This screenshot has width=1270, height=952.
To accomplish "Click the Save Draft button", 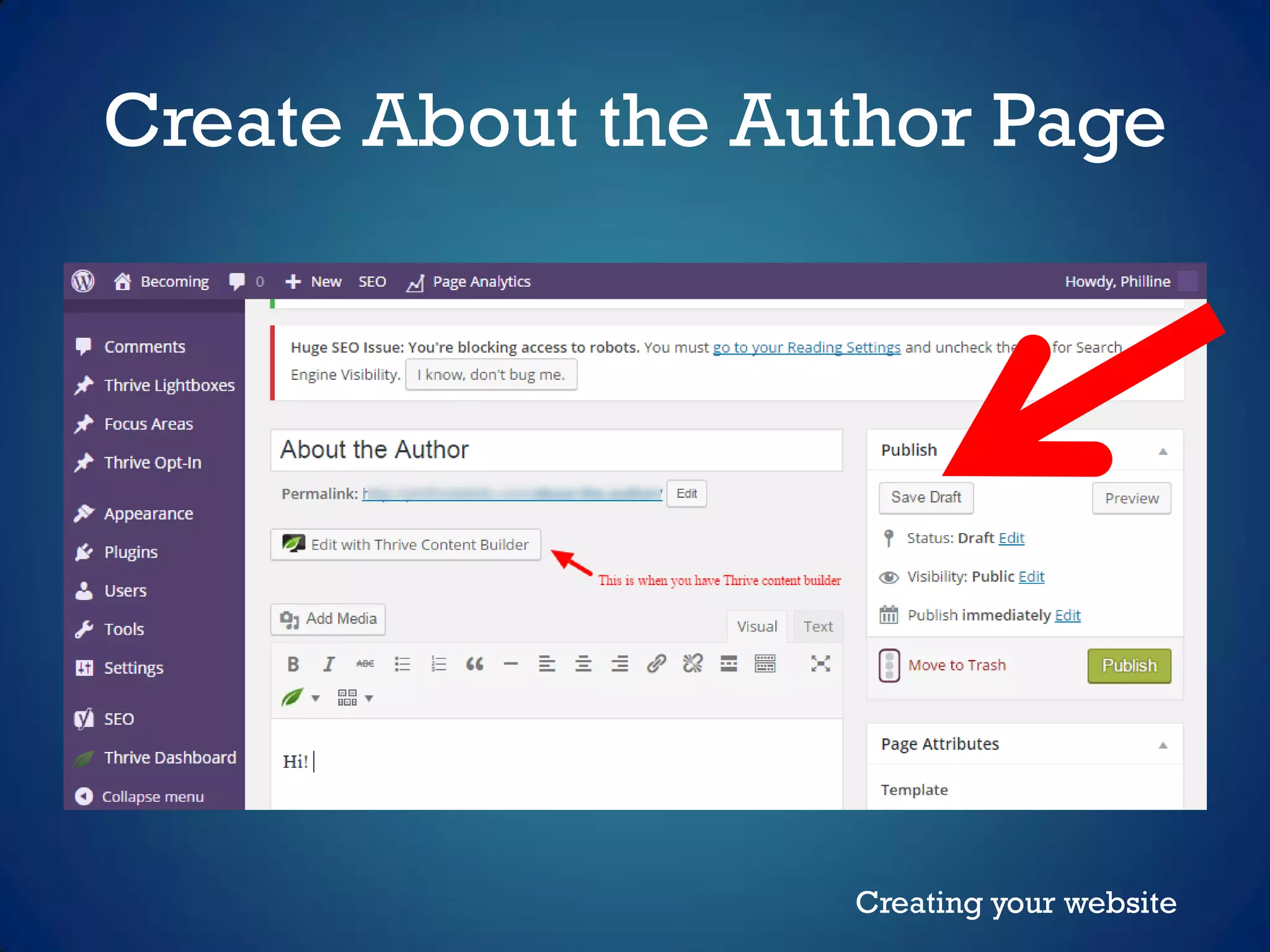I will (926, 498).
